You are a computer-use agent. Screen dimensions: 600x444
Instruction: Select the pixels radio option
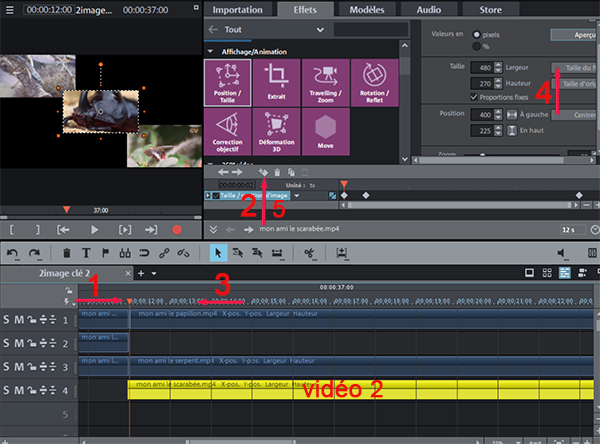coord(476,33)
